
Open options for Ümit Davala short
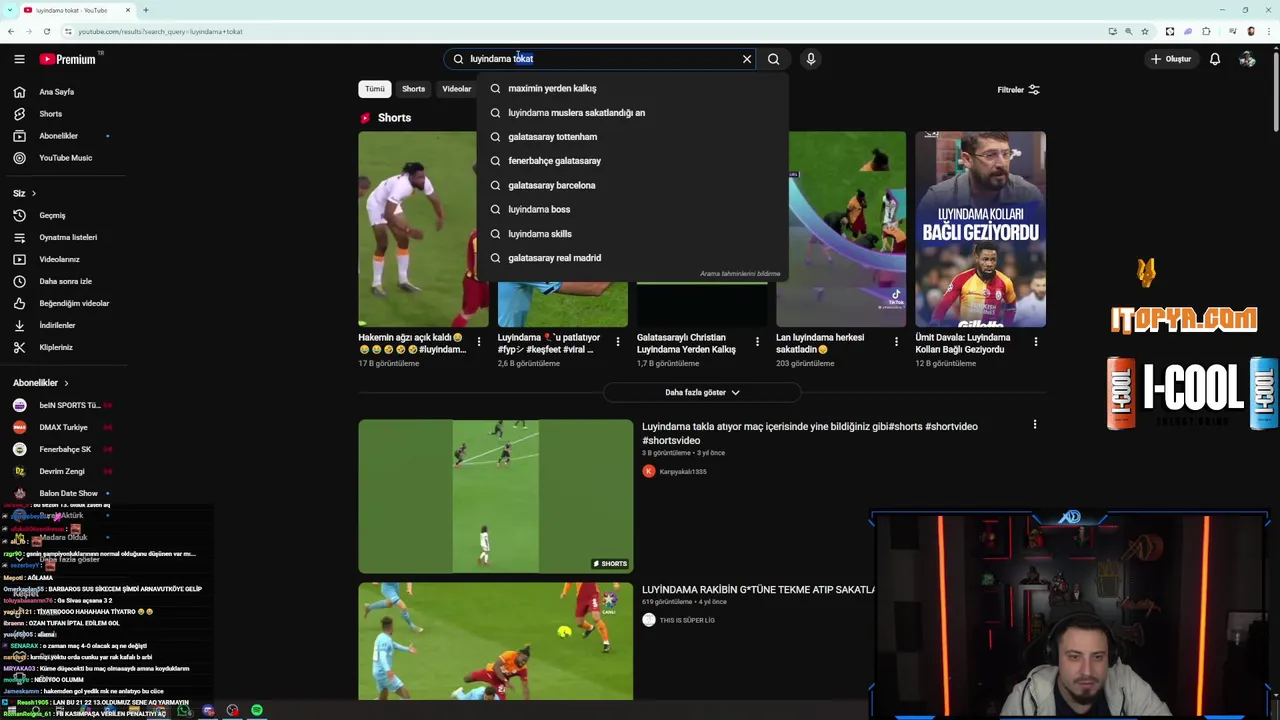tap(1036, 342)
